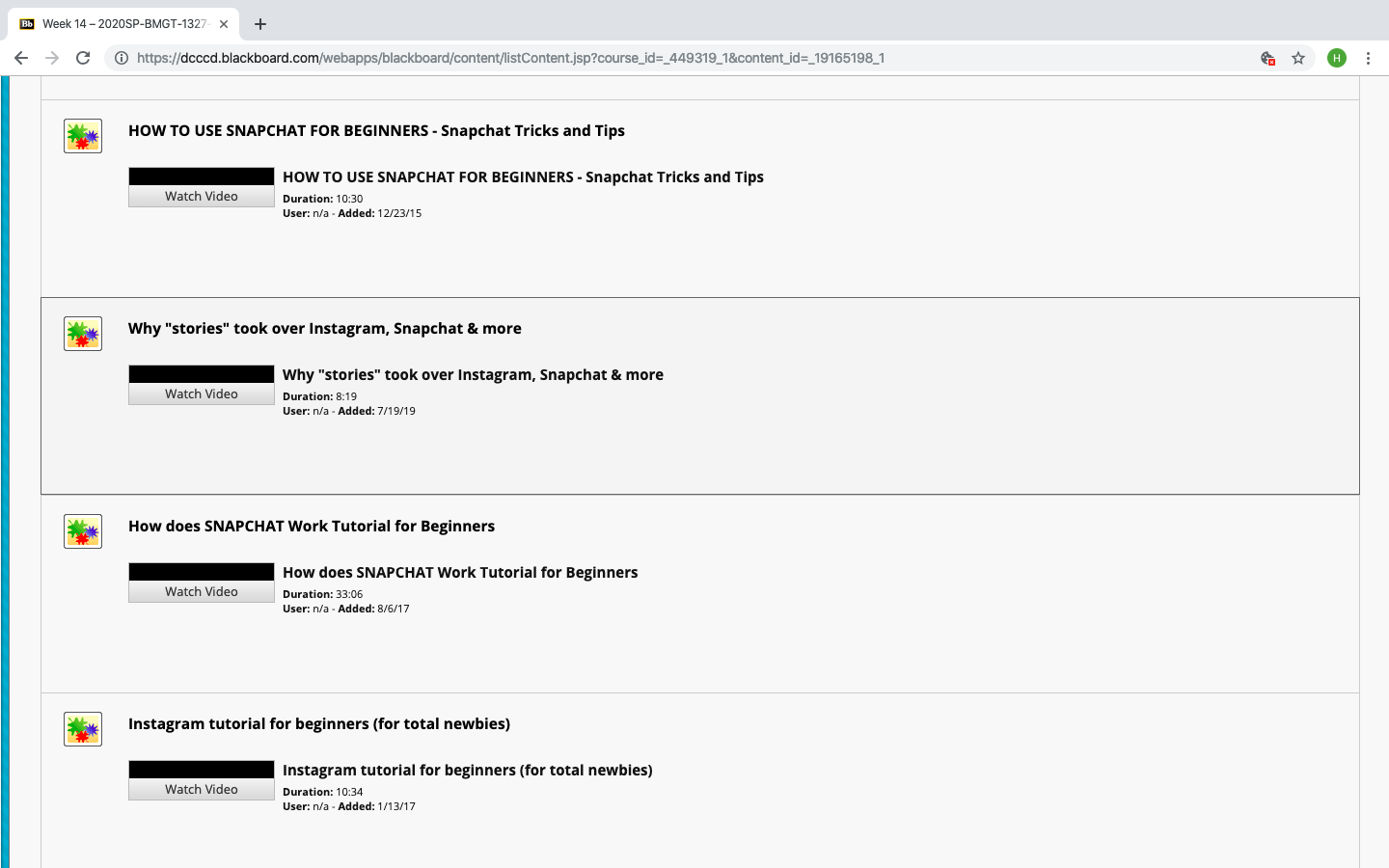Click Added 8/6/17 line
Viewport: 1389px width, 868px height.
[x=346, y=609]
